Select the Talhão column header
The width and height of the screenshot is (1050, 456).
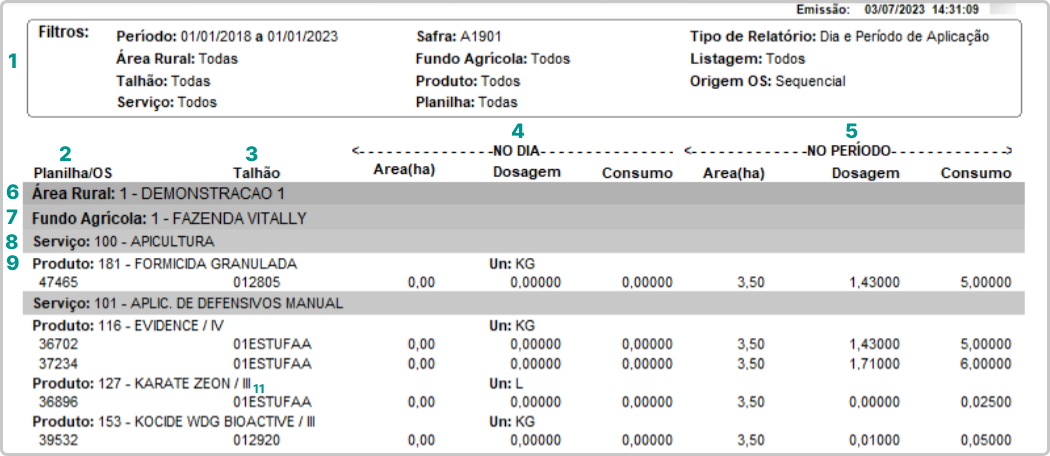pyautogui.click(x=257, y=172)
